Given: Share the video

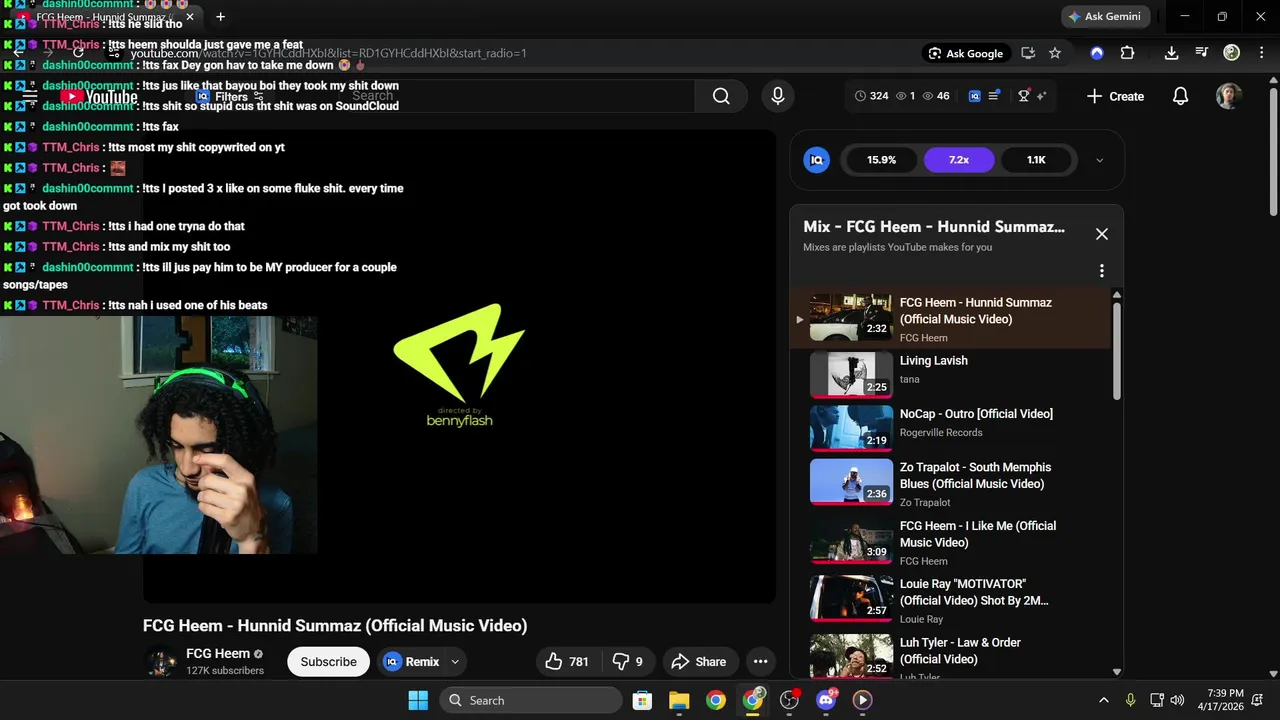Looking at the screenshot, I should [x=698, y=662].
